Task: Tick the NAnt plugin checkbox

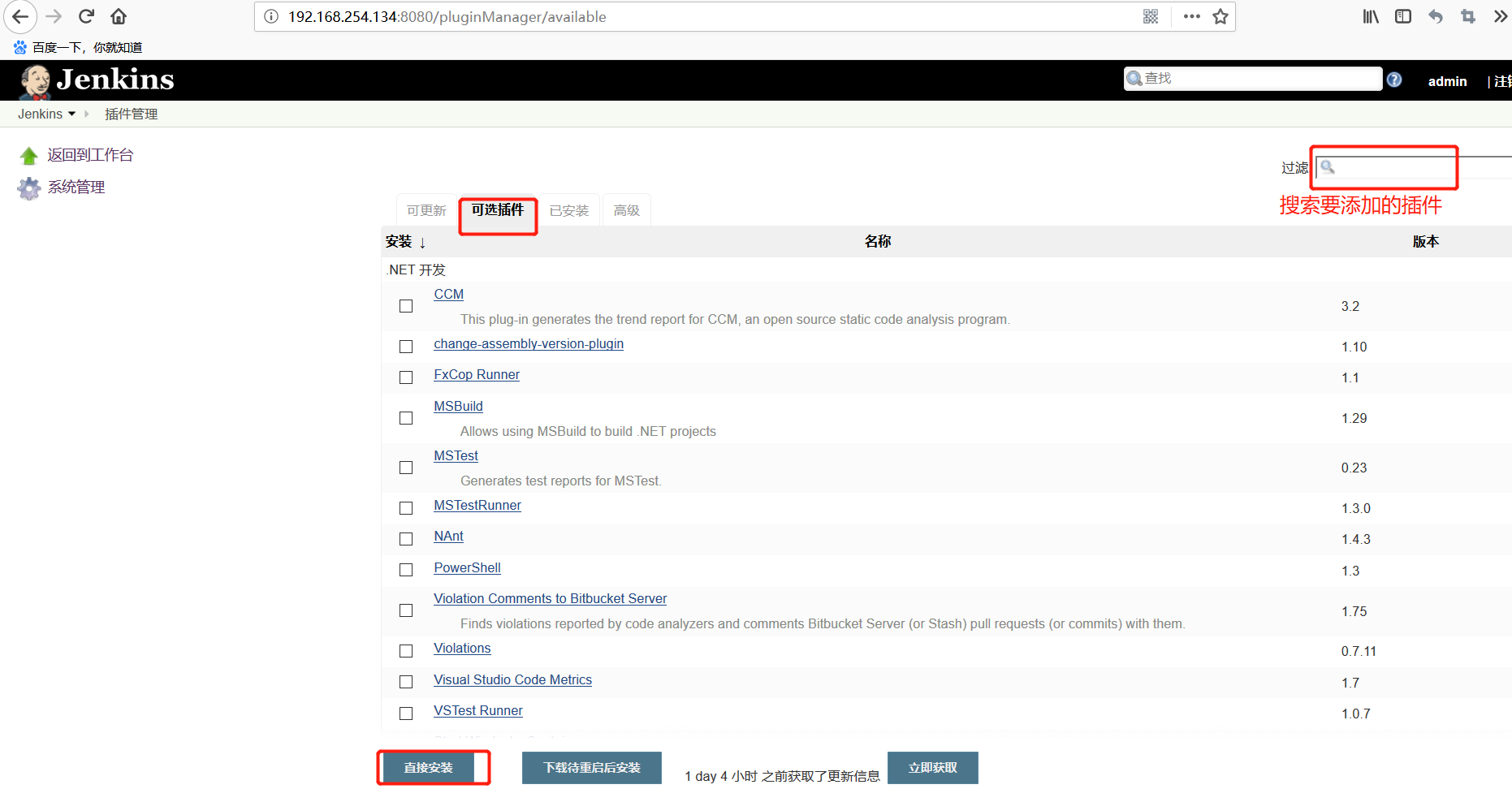Action: [x=406, y=539]
